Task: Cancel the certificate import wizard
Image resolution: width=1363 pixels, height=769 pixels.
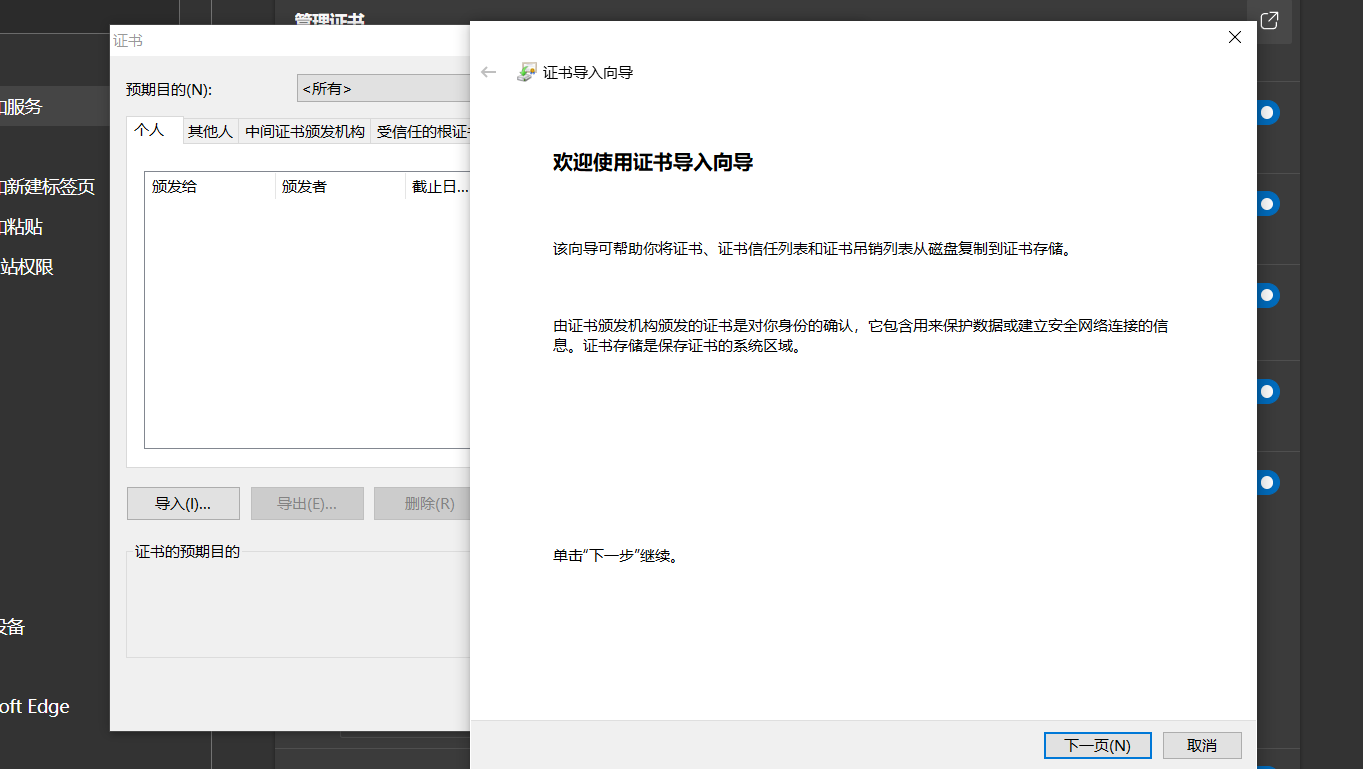Action: click(1201, 745)
